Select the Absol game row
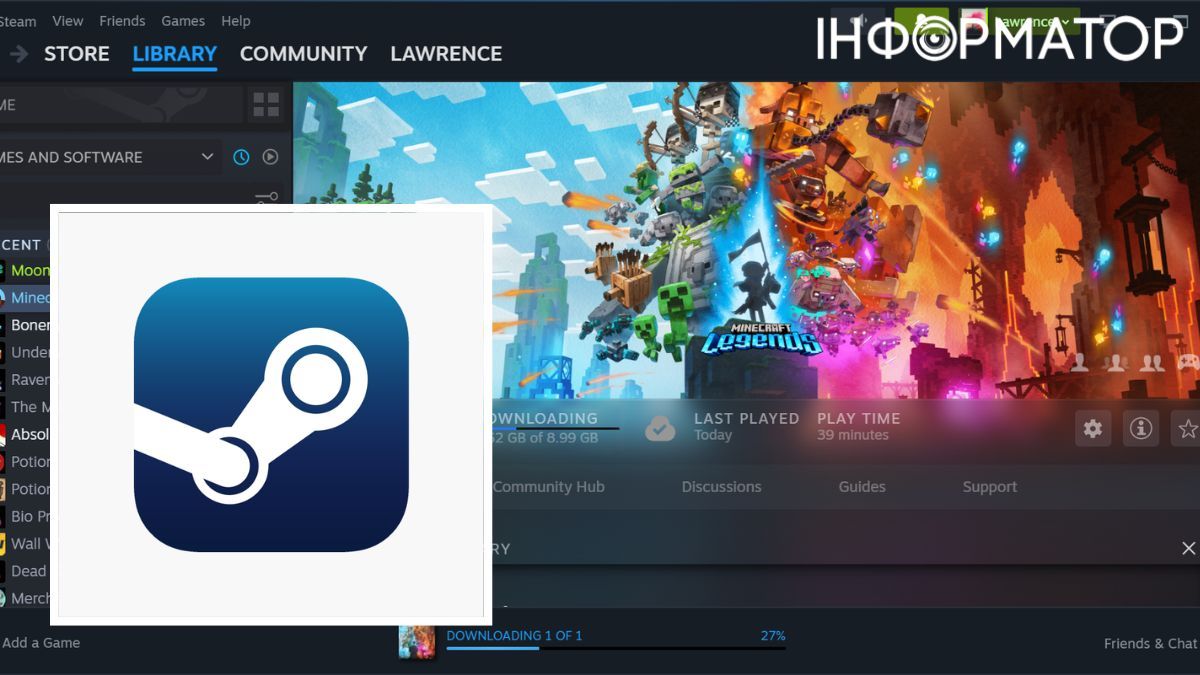Screen dimensions: 1200x675 click(x=26, y=434)
